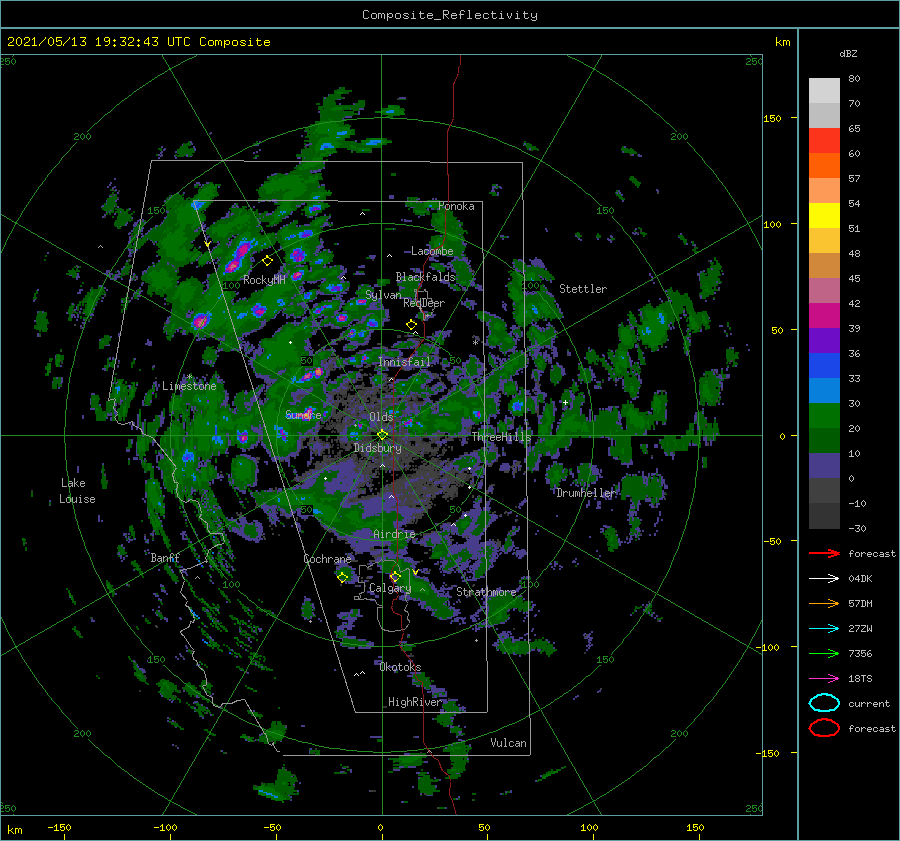Viewport: 900px width, 841px height.
Task: Click the Composite_Reflectivity title
Action: click(450, 15)
